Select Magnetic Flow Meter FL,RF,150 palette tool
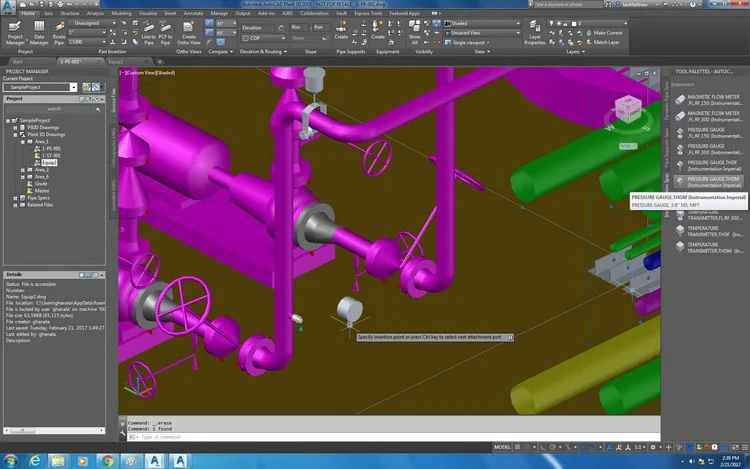The width and height of the screenshot is (750, 469). pyautogui.click(x=708, y=99)
